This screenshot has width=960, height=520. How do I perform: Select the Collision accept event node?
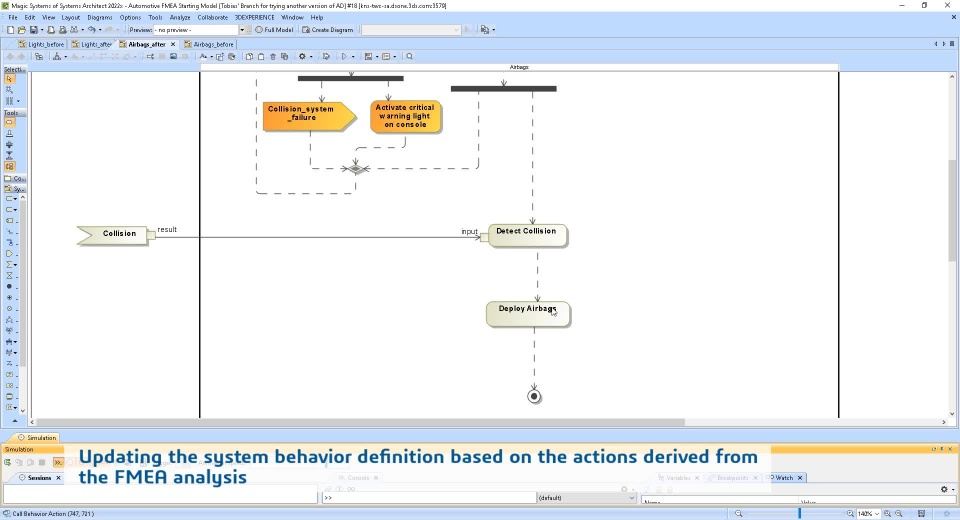click(x=113, y=235)
